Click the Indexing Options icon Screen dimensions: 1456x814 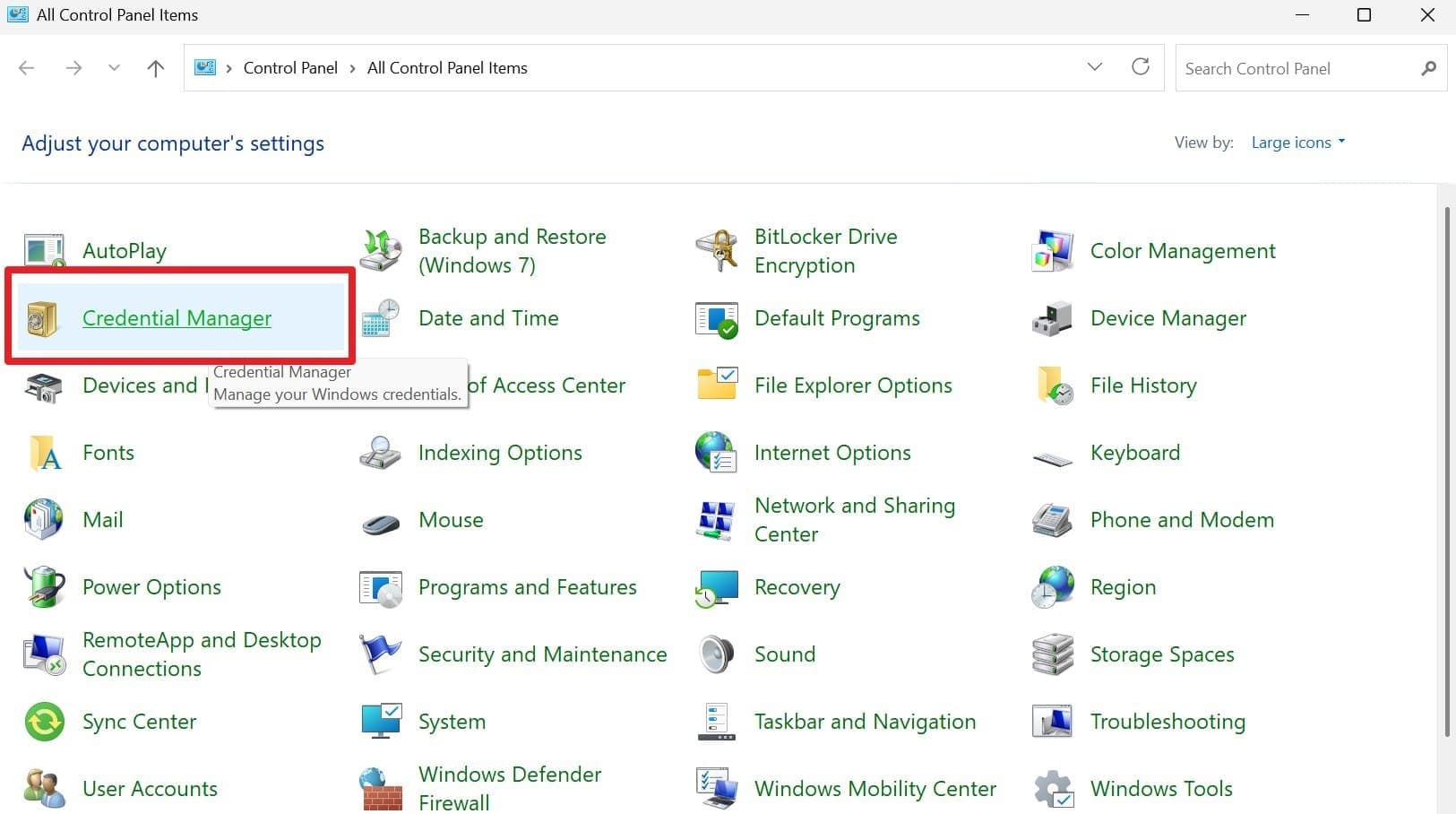tap(381, 453)
